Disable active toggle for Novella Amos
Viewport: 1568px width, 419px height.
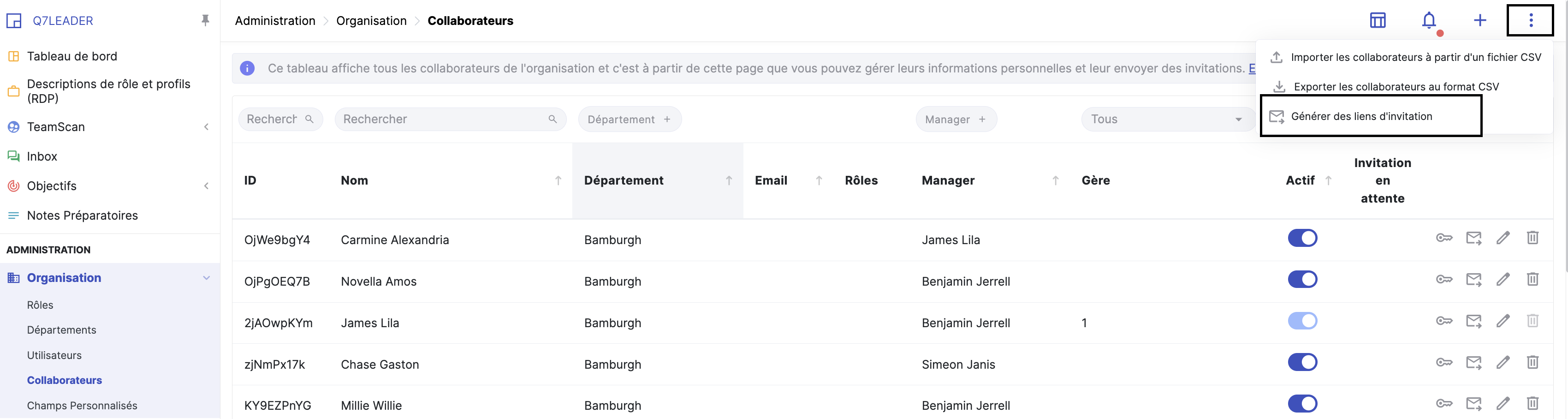click(x=1302, y=280)
